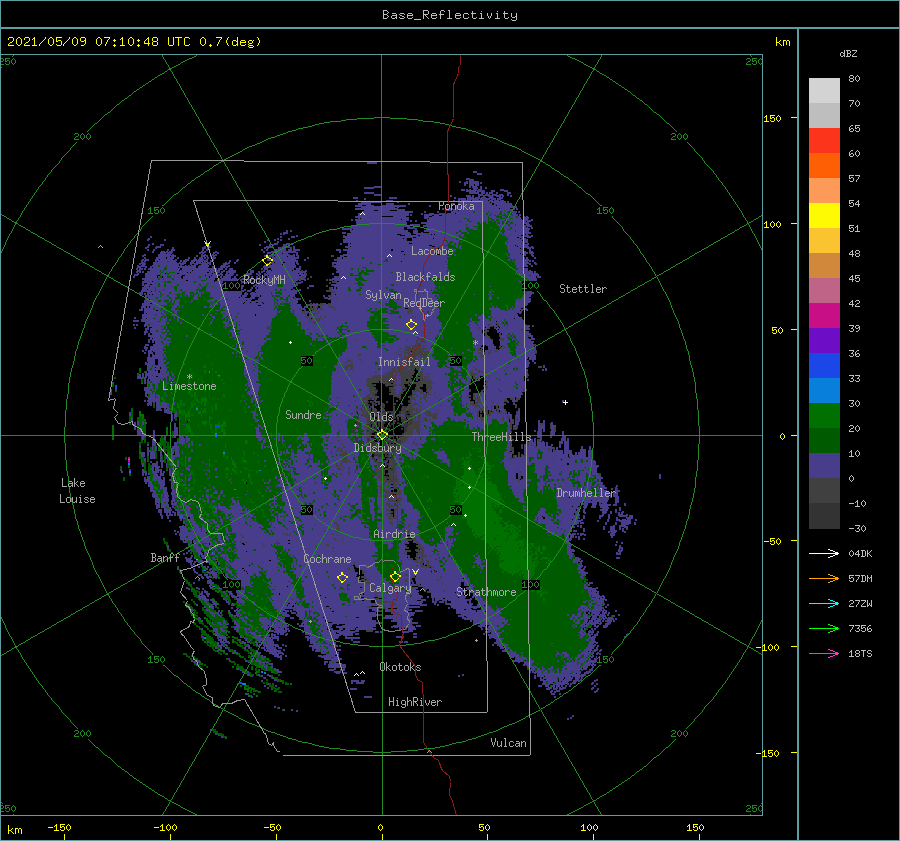Click the orange 57DM arrow in legend
900x841 pixels.
(824, 579)
